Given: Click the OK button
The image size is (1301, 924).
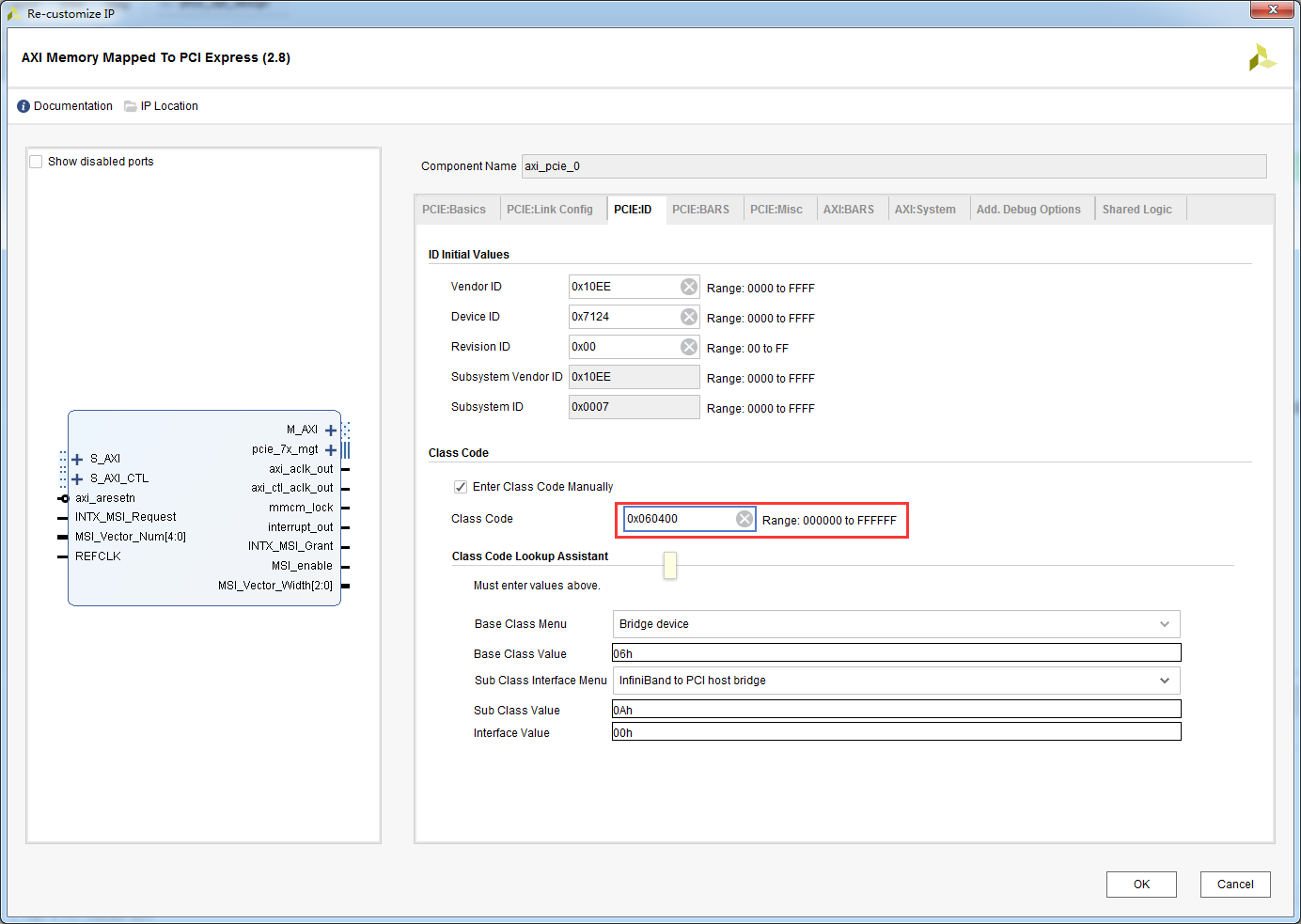Looking at the screenshot, I should (x=1141, y=885).
